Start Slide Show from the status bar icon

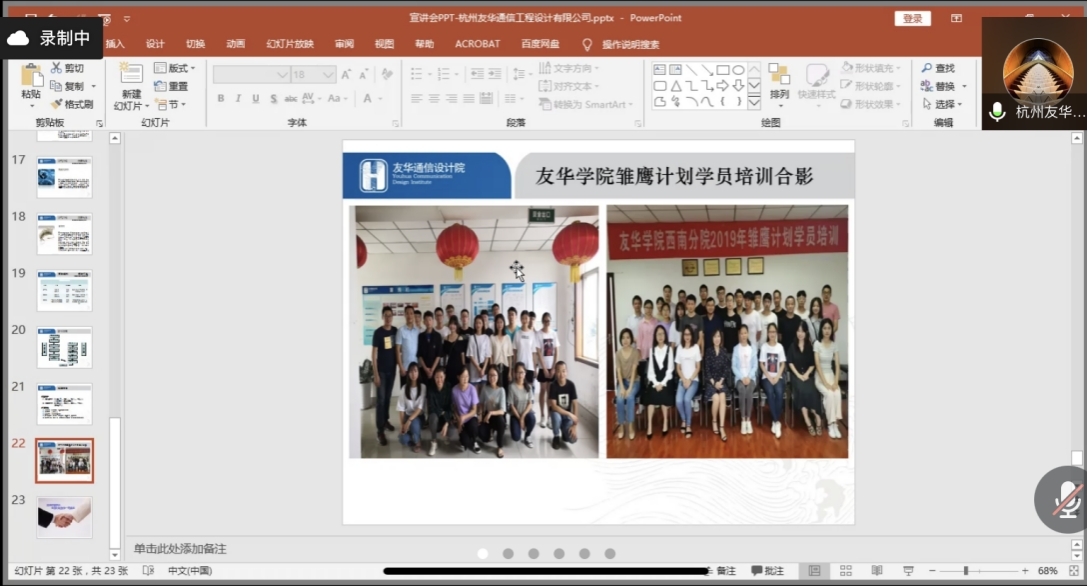tap(908, 571)
